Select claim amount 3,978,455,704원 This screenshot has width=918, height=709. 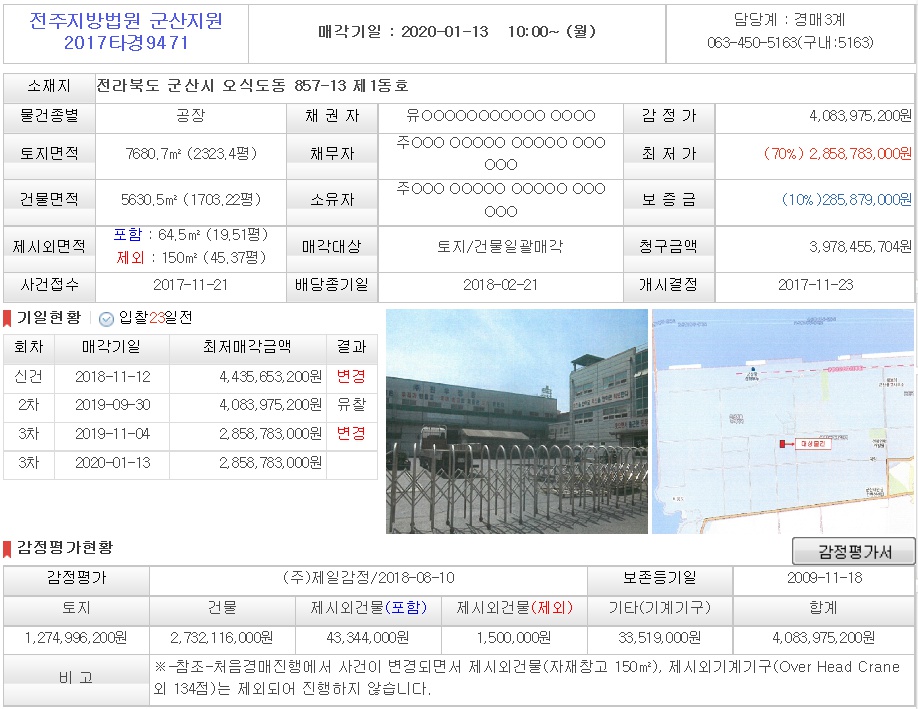click(x=860, y=246)
